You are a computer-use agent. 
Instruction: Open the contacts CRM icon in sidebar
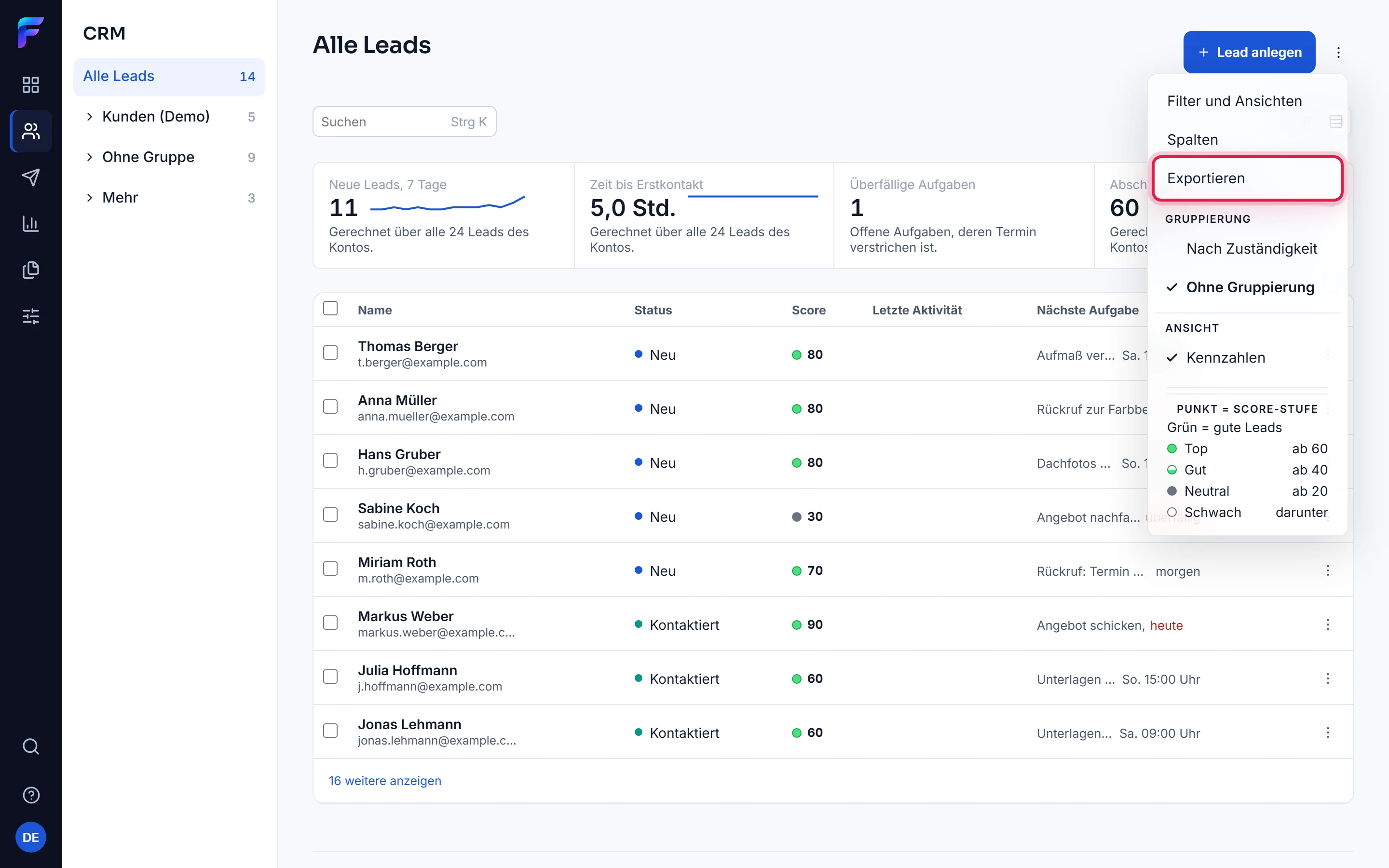(x=30, y=132)
